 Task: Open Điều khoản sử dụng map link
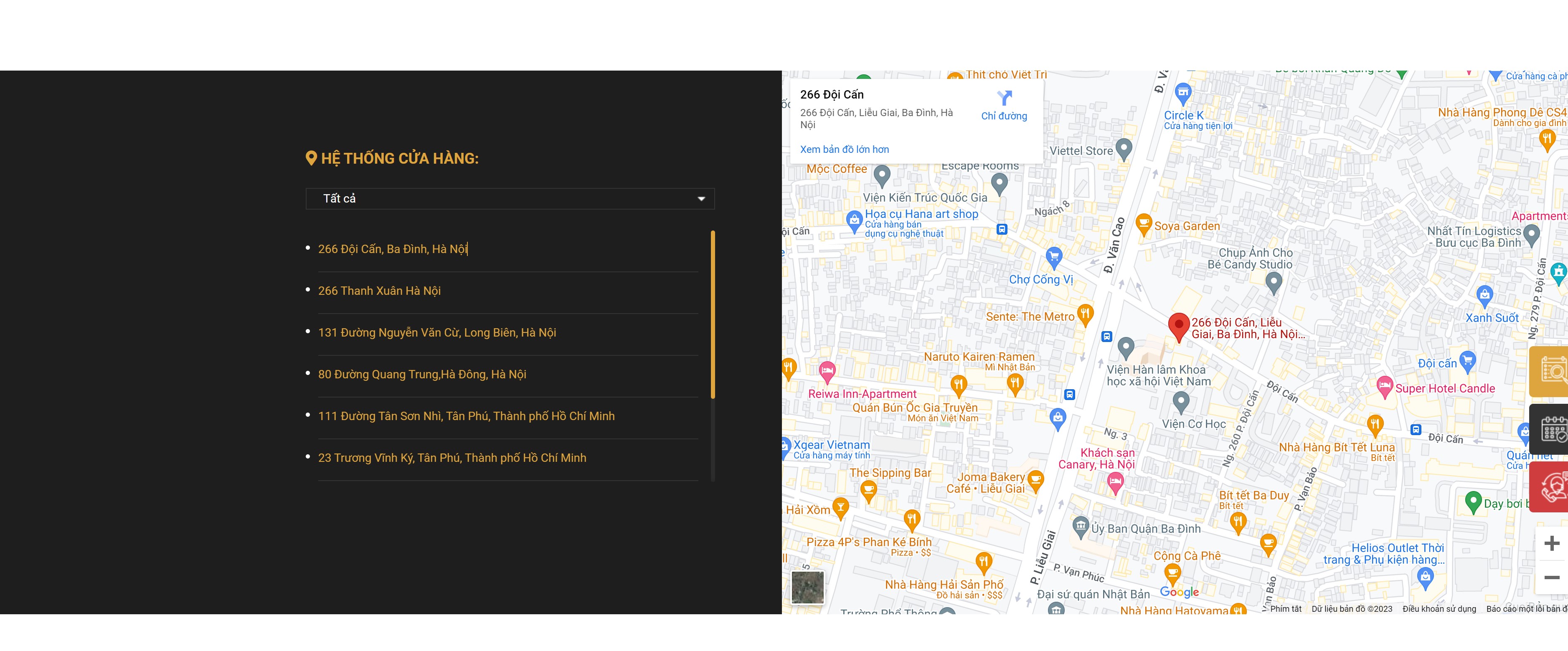1439,609
